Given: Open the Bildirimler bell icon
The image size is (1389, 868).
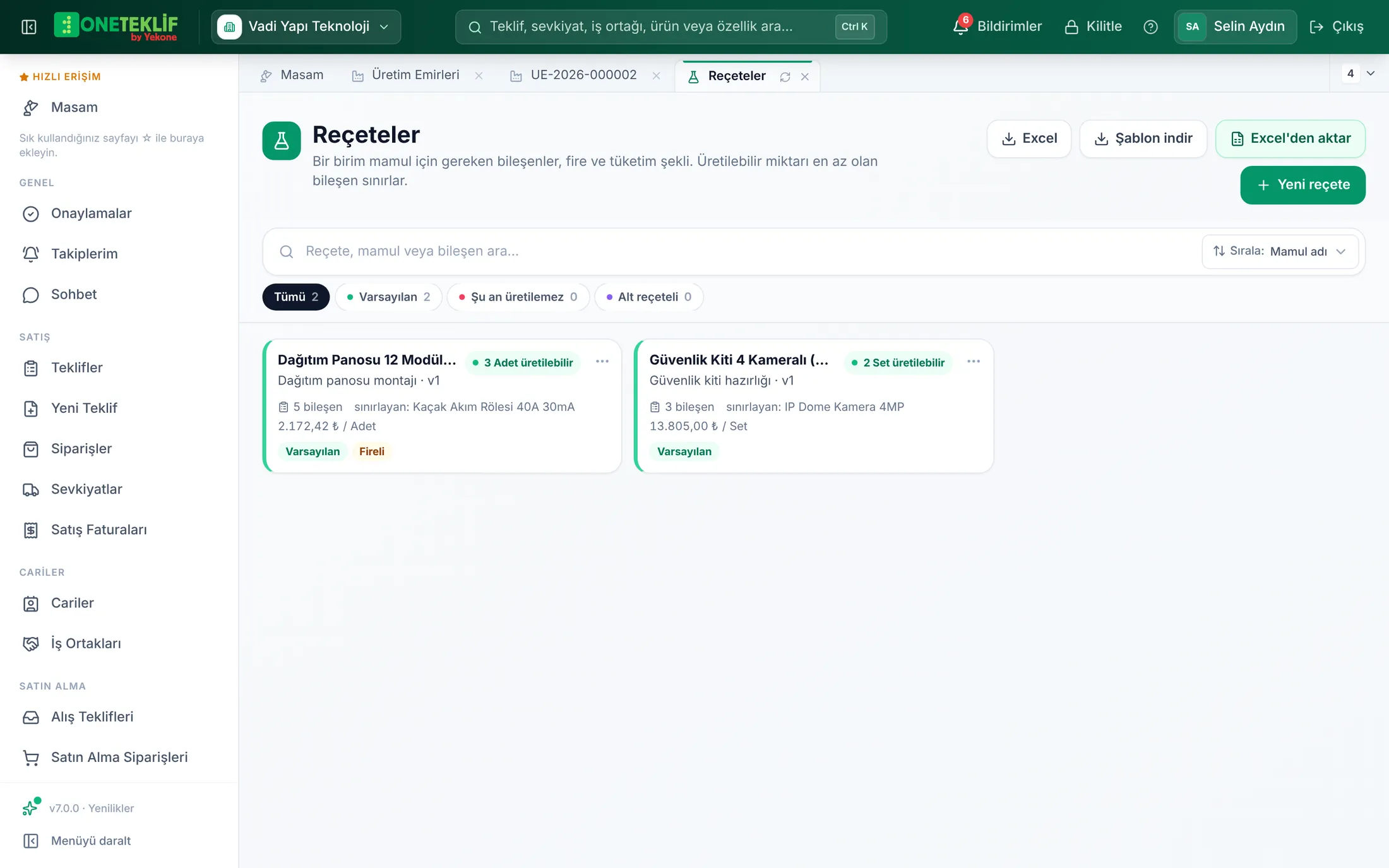Looking at the screenshot, I should [x=960, y=27].
